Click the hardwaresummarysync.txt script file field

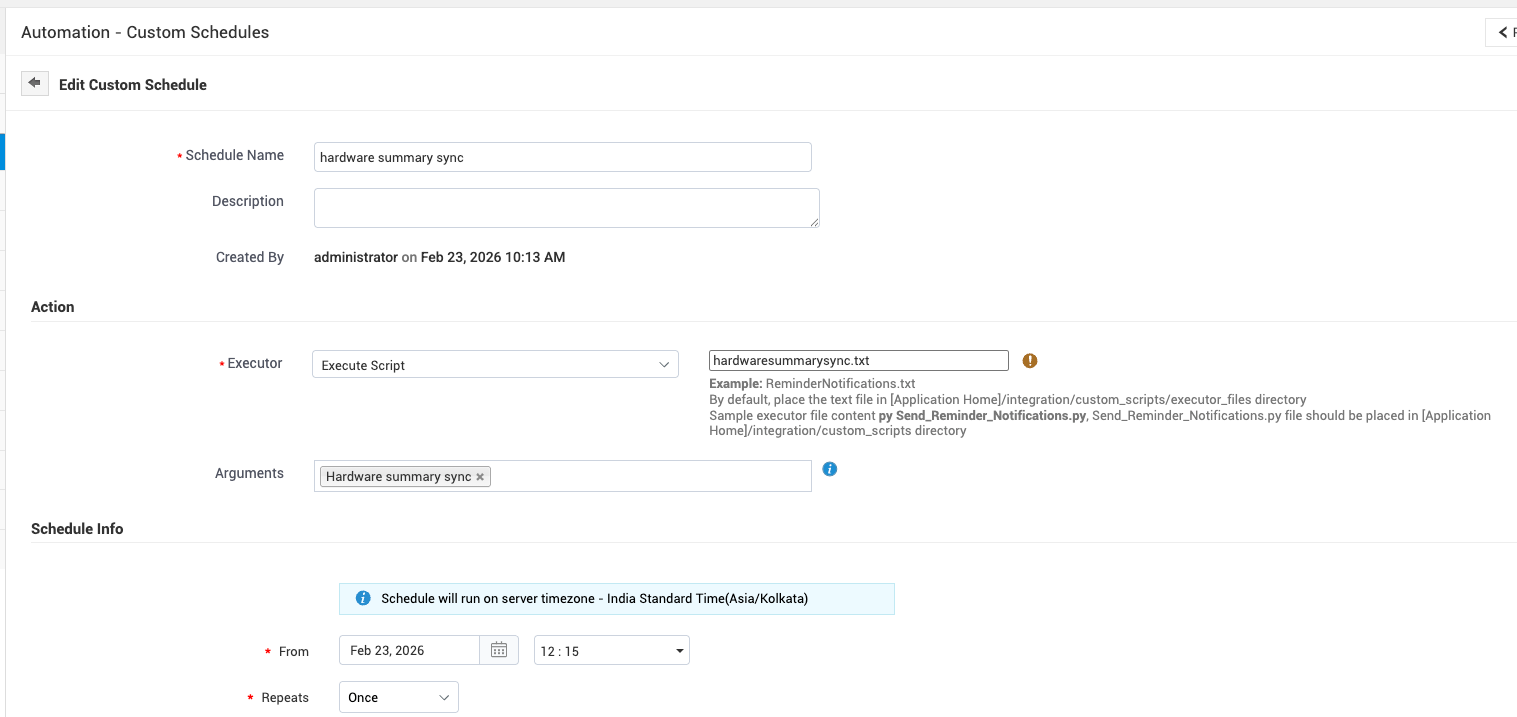tap(858, 361)
